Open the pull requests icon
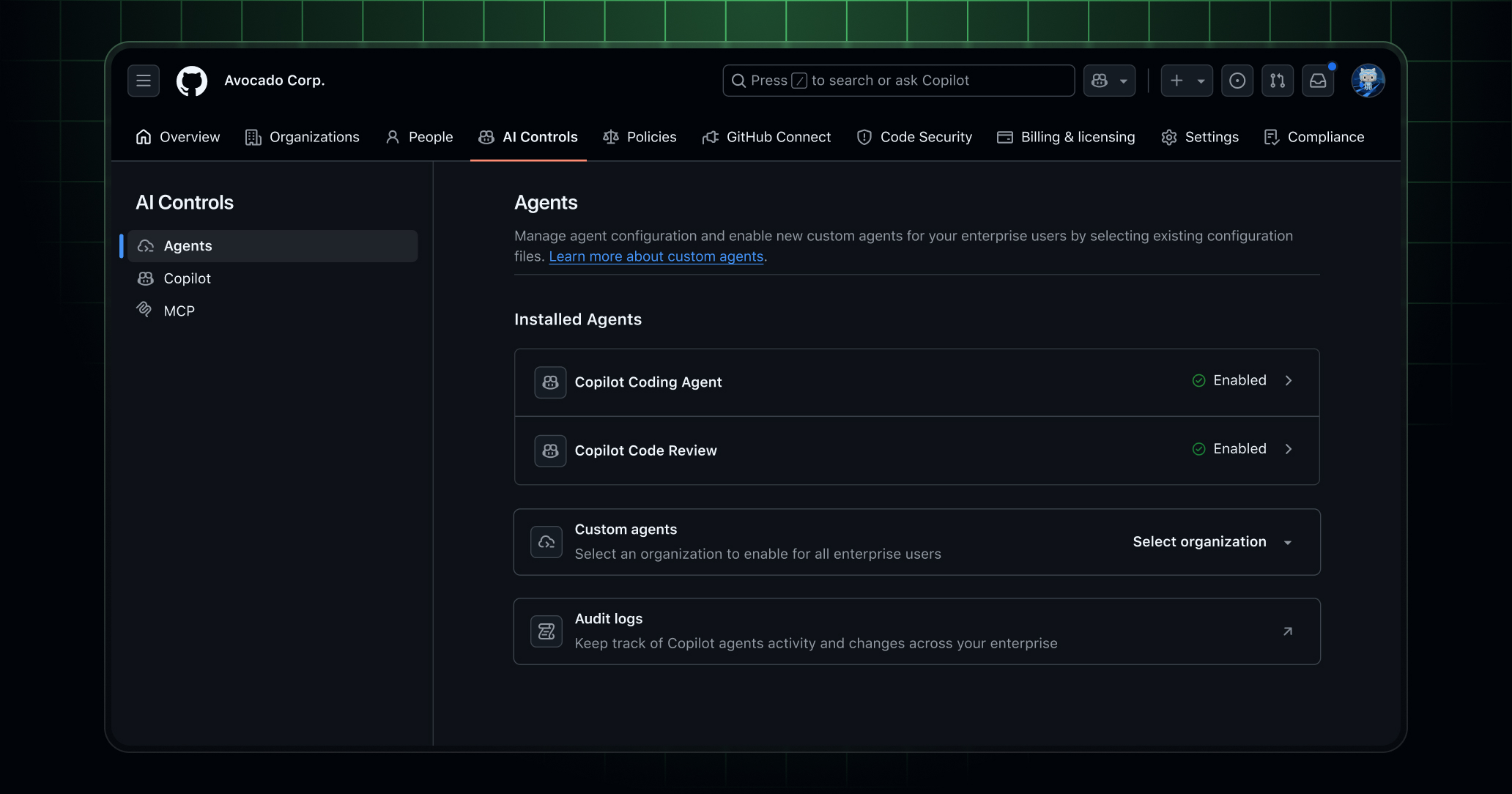 click(x=1278, y=81)
